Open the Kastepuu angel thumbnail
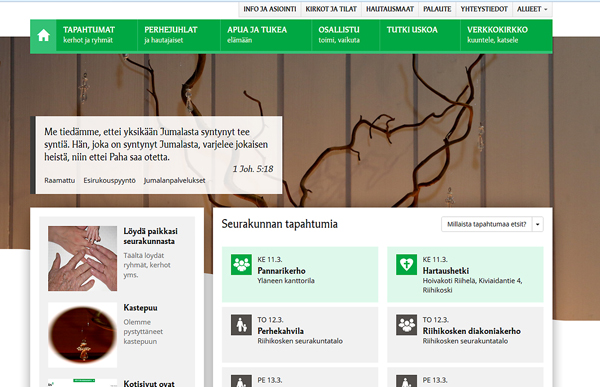 tap(82, 335)
